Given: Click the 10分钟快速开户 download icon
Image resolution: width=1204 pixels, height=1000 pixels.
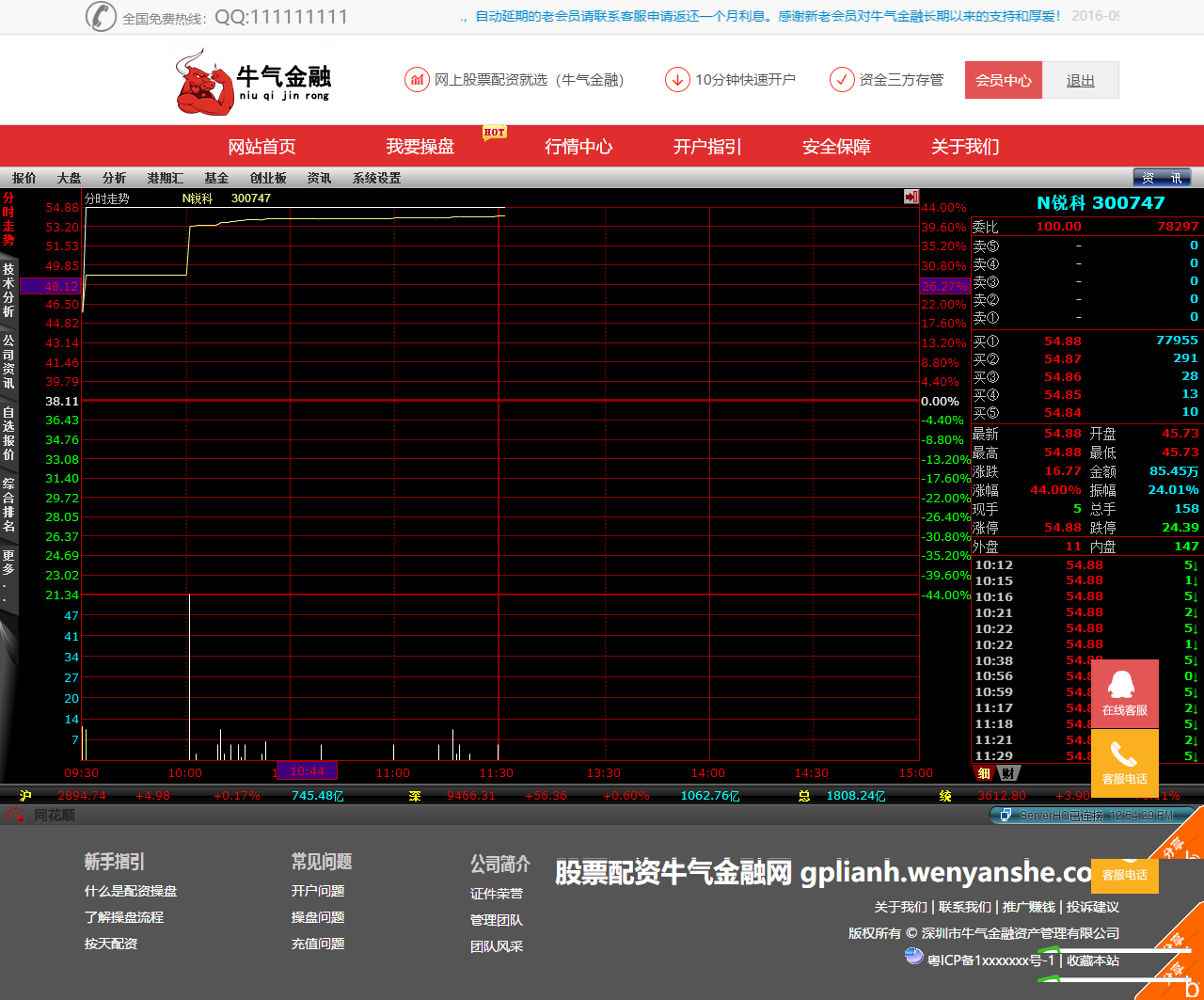Looking at the screenshot, I should pos(676,80).
